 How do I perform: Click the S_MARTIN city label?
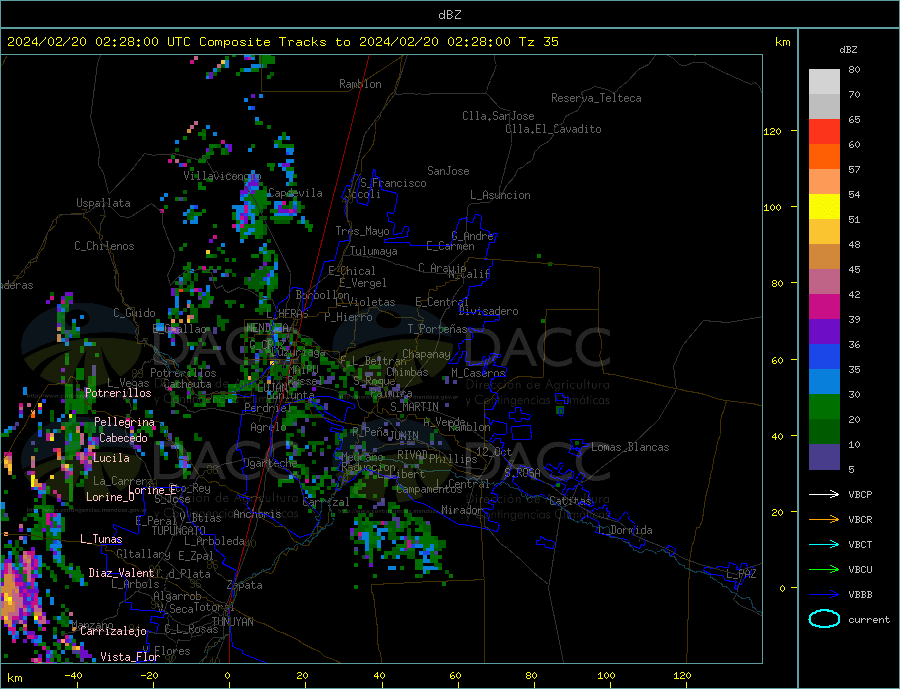[x=414, y=407]
